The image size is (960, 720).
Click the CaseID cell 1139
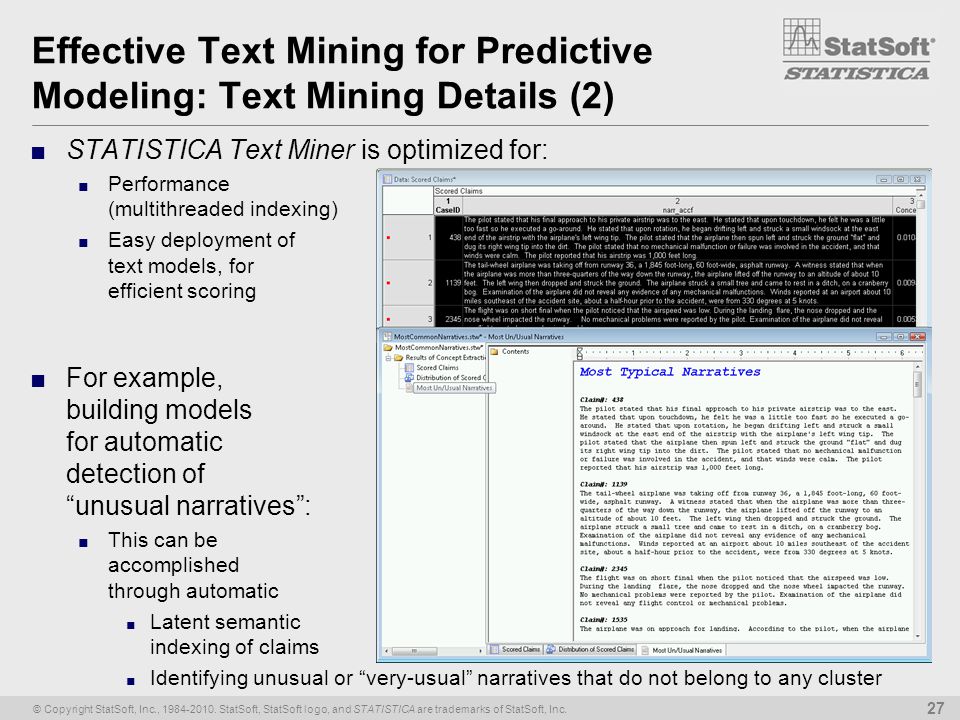pos(449,283)
